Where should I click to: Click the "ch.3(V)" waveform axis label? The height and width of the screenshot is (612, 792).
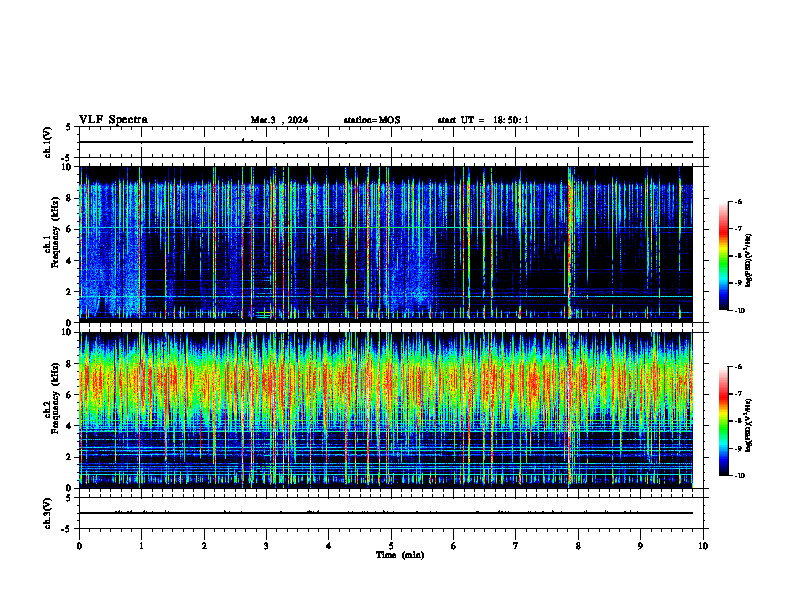pos(48,513)
